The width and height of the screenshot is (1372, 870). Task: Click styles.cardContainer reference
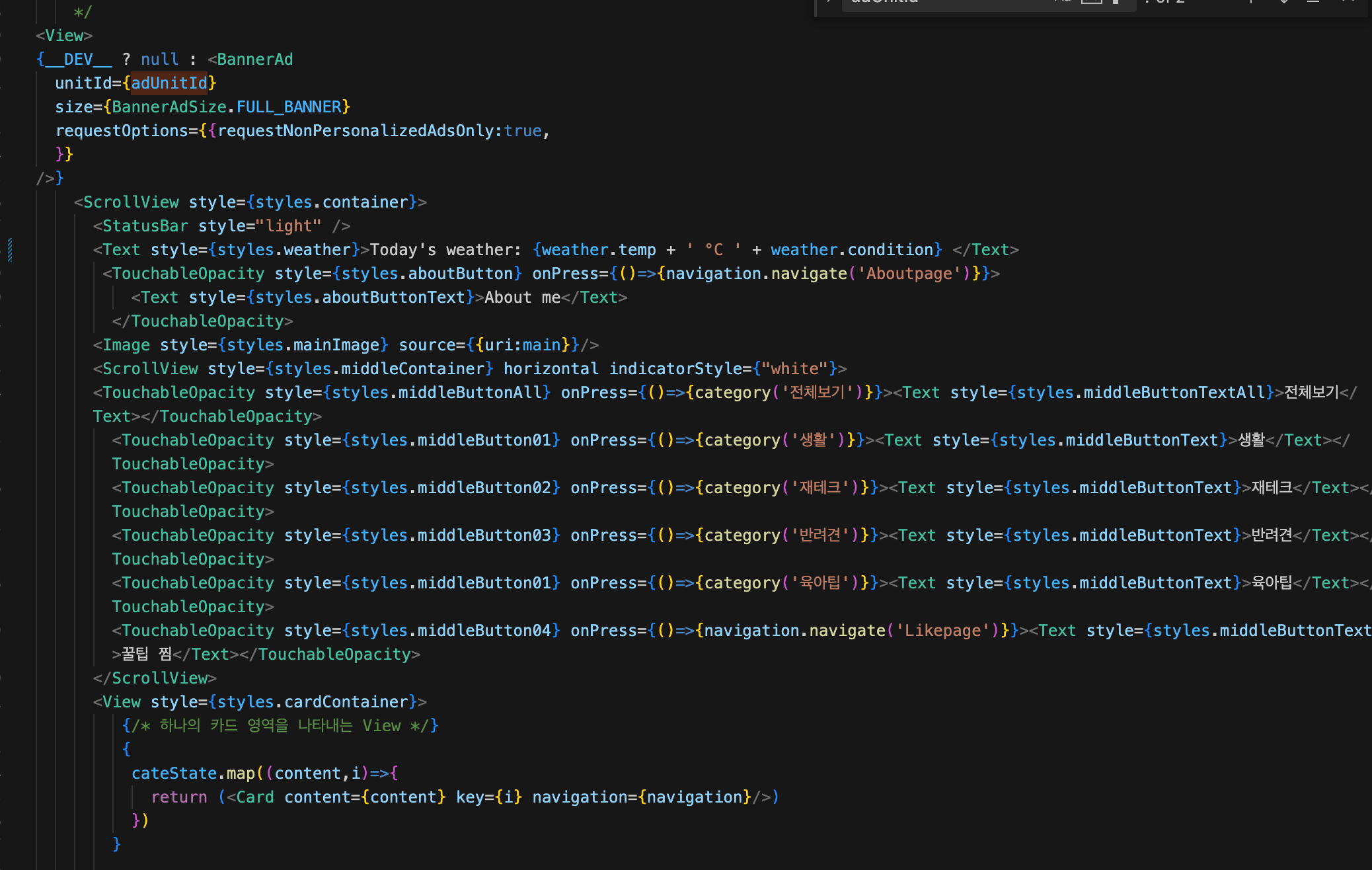[313, 702]
